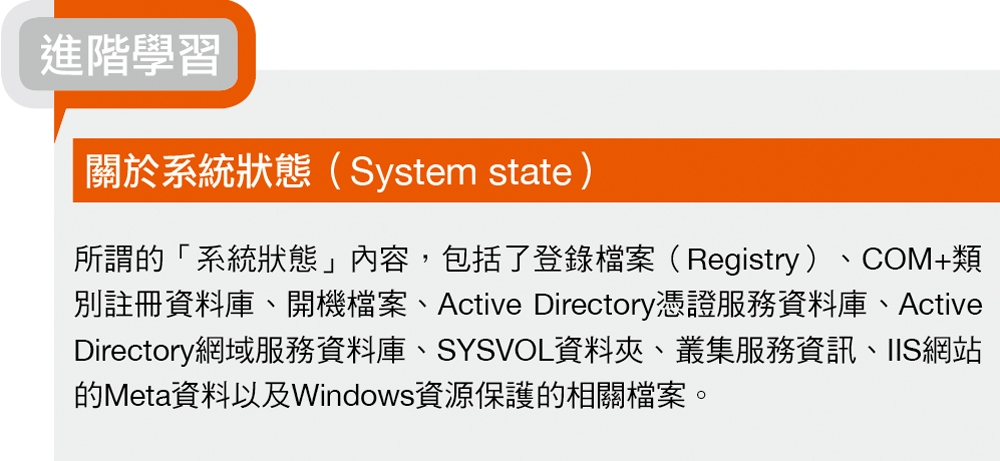Click the words System state in heading
Screen dimensions: 1000x461
(x=460, y=172)
